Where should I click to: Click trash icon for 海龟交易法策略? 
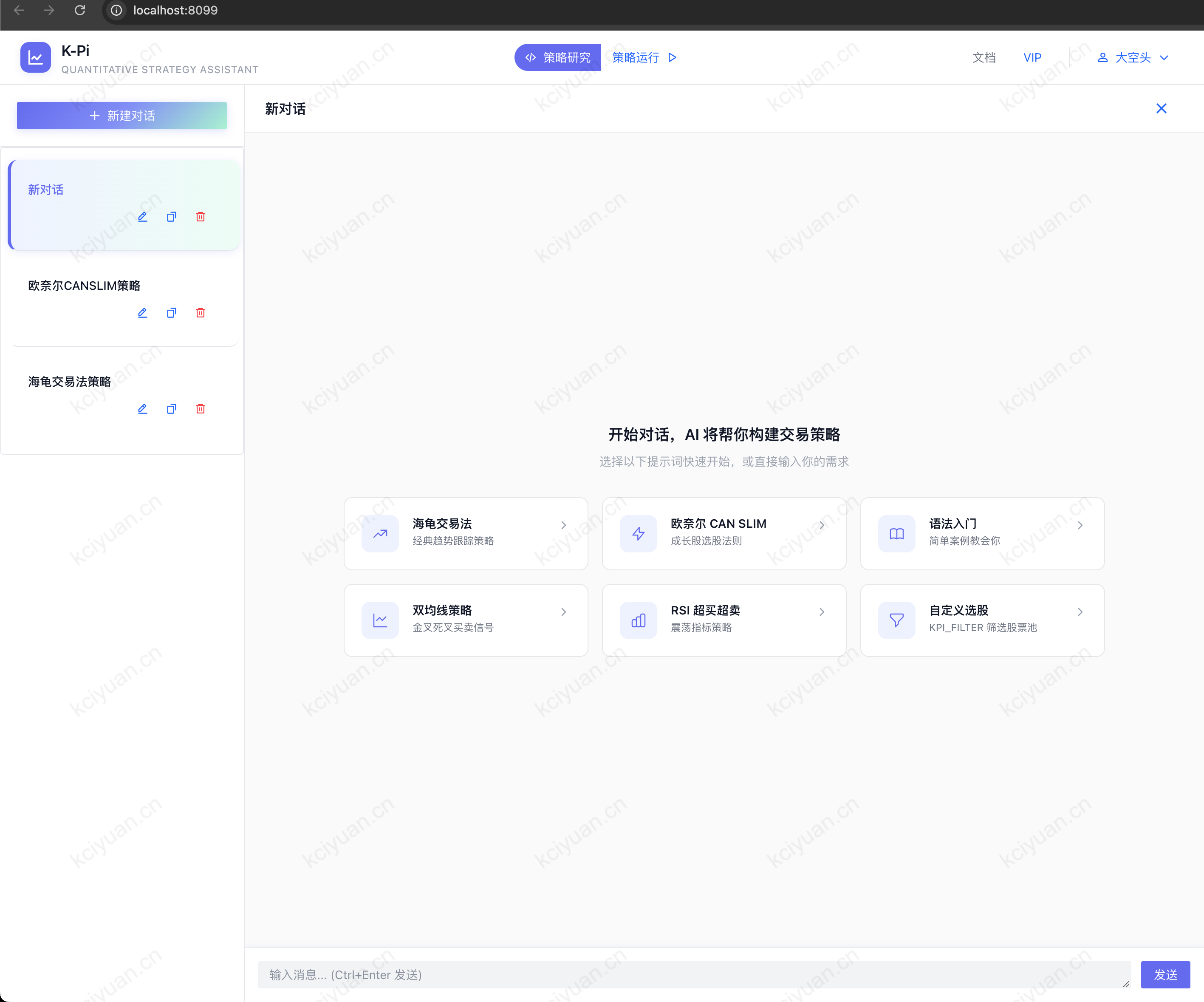(x=200, y=409)
